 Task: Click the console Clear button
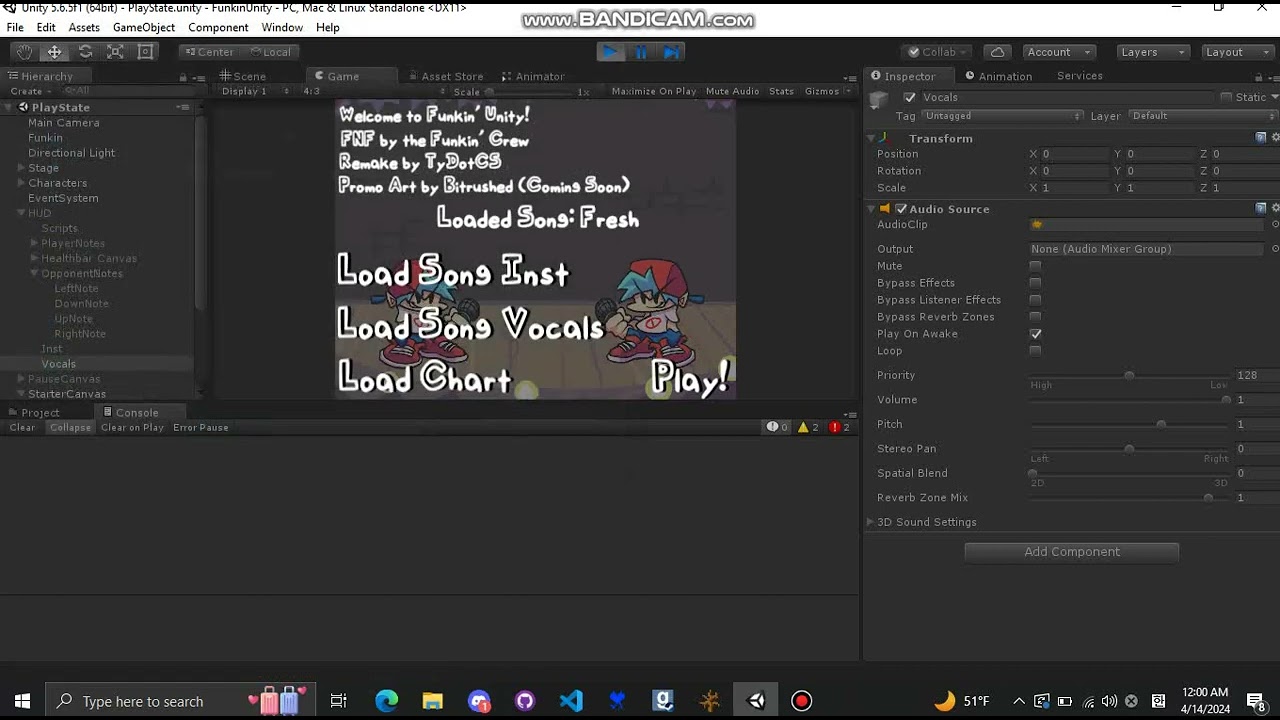pos(22,427)
